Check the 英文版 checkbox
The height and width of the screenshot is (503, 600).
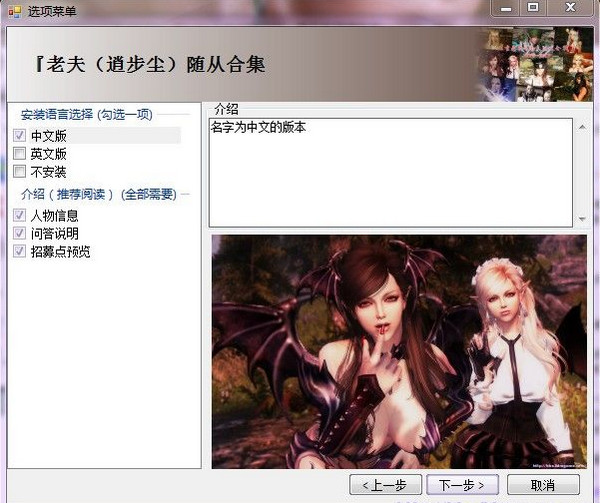click(20, 153)
